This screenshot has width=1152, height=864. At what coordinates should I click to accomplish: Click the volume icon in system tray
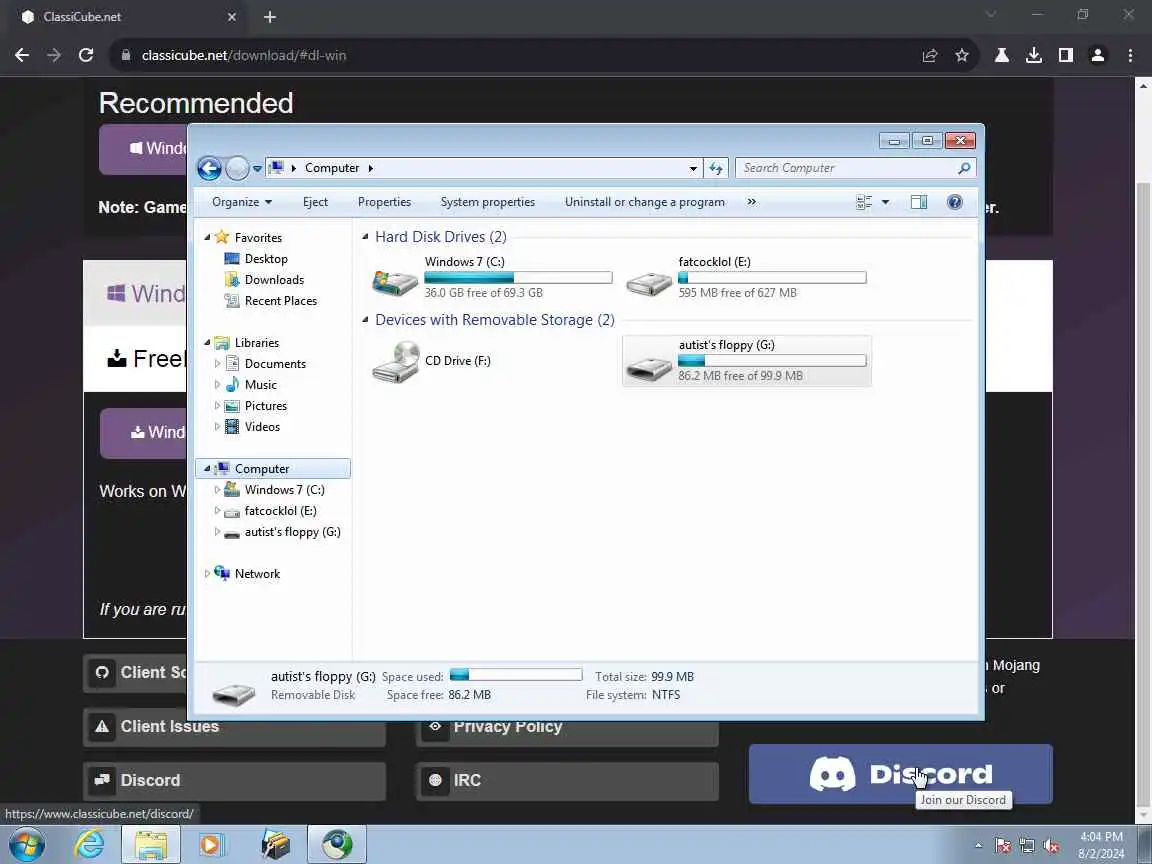(1051, 846)
